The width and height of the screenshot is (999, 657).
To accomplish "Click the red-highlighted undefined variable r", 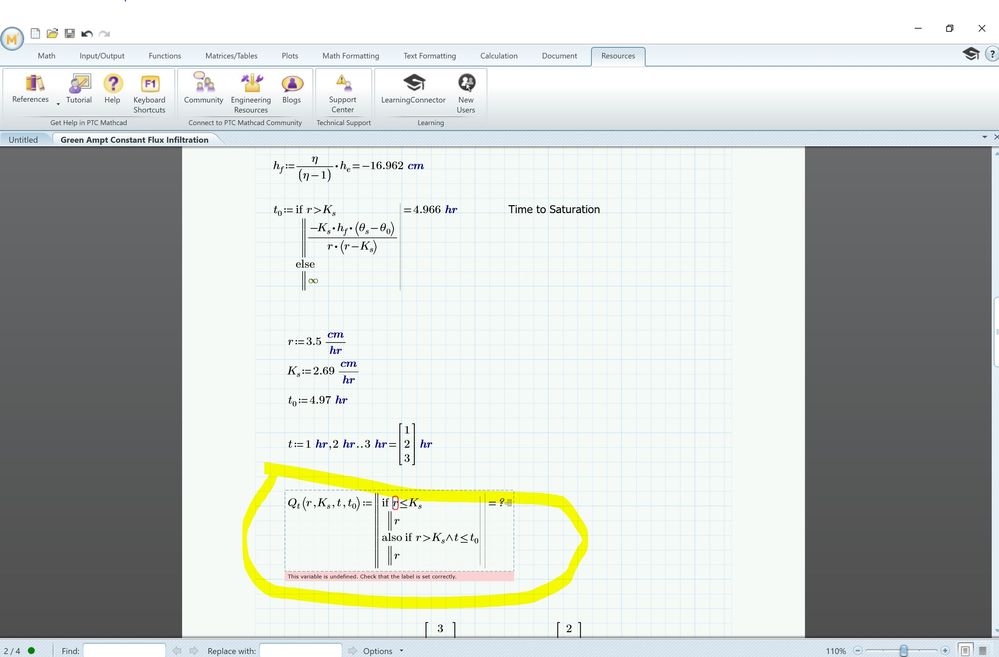I will click(395, 503).
